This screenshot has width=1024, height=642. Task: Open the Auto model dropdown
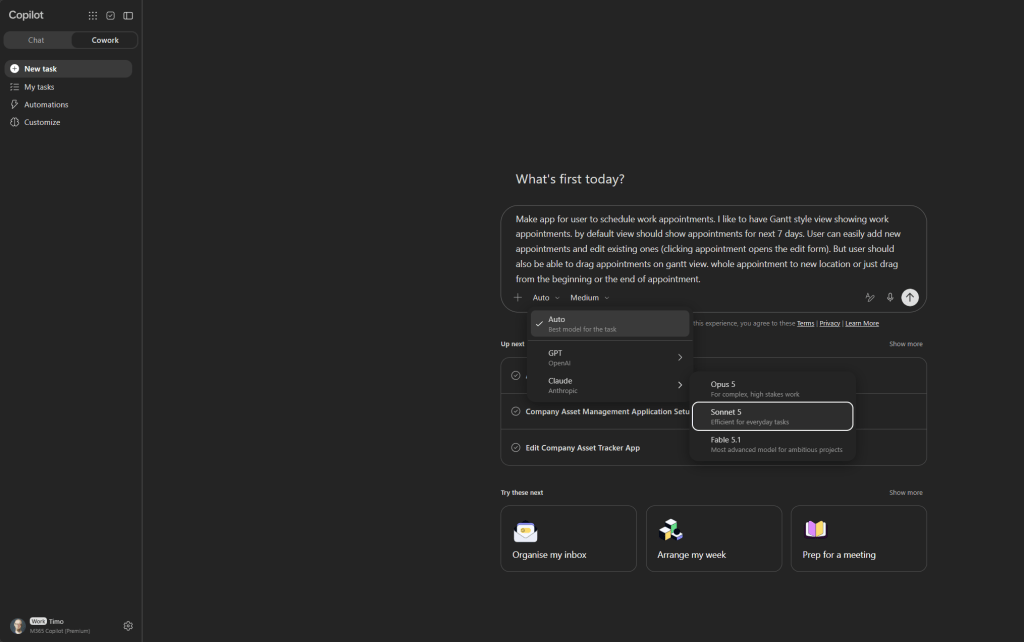click(x=546, y=298)
